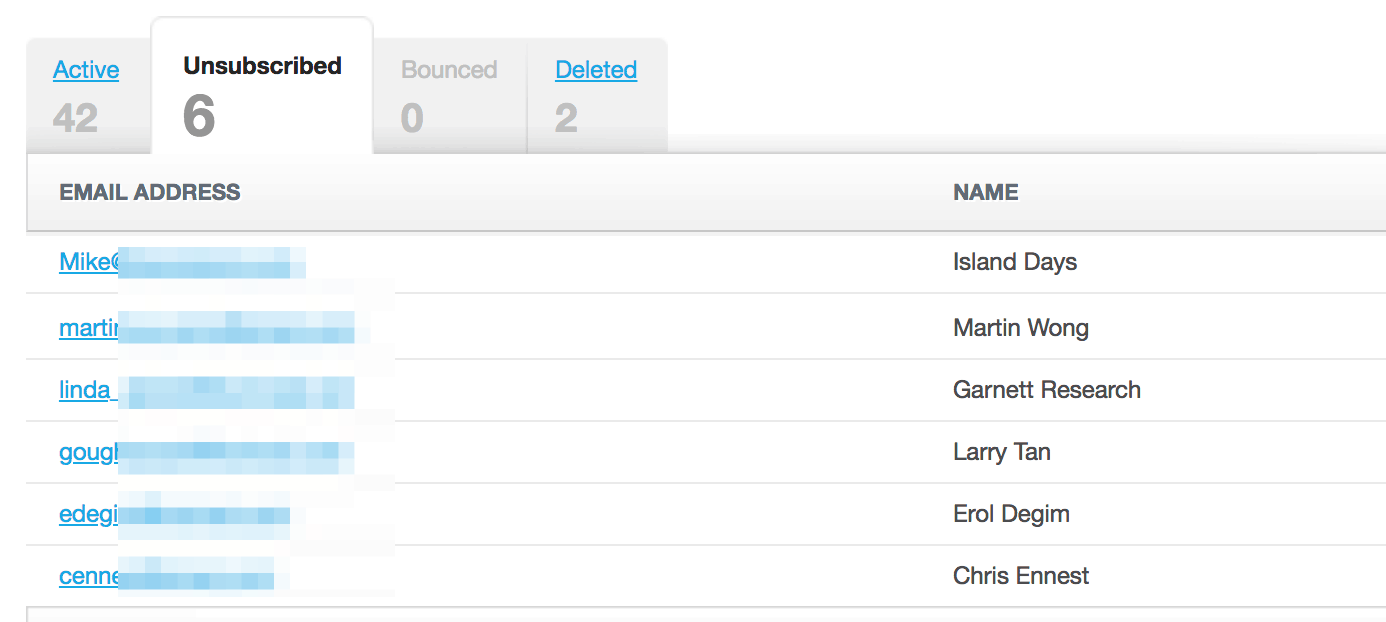Select the Island Days name cell
The width and height of the screenshot is (1386, 622).
(x=1015, y=262)
